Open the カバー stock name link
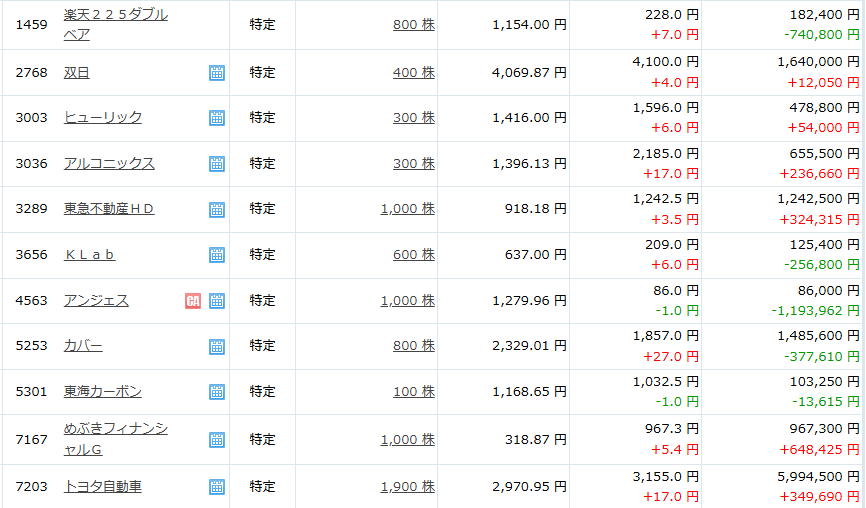866x508 pixels. click(83, 346)
